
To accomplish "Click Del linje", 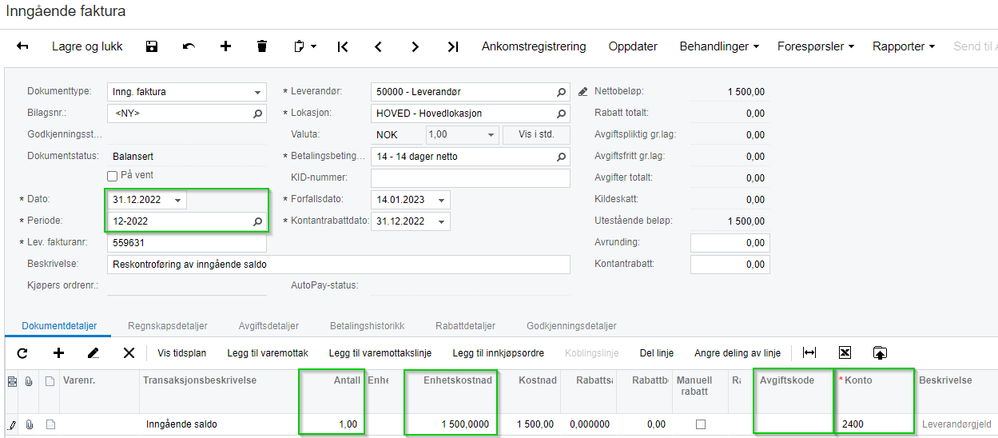I will click(656, 353).
